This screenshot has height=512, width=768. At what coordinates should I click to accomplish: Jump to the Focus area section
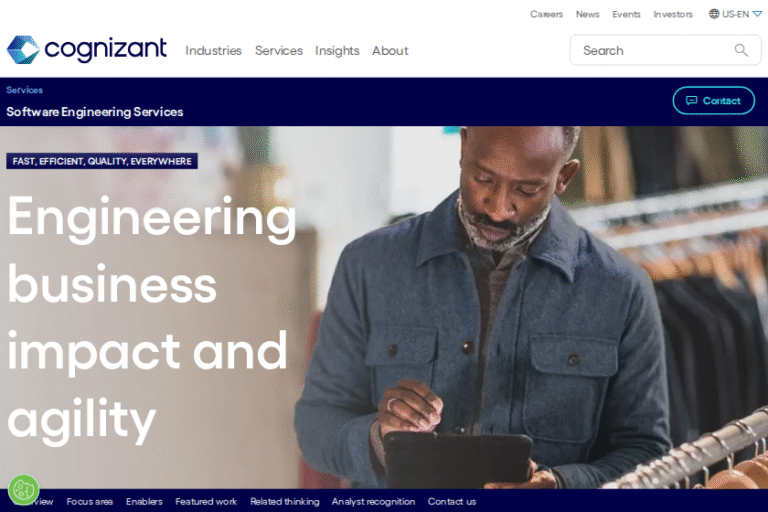point(90,502)
